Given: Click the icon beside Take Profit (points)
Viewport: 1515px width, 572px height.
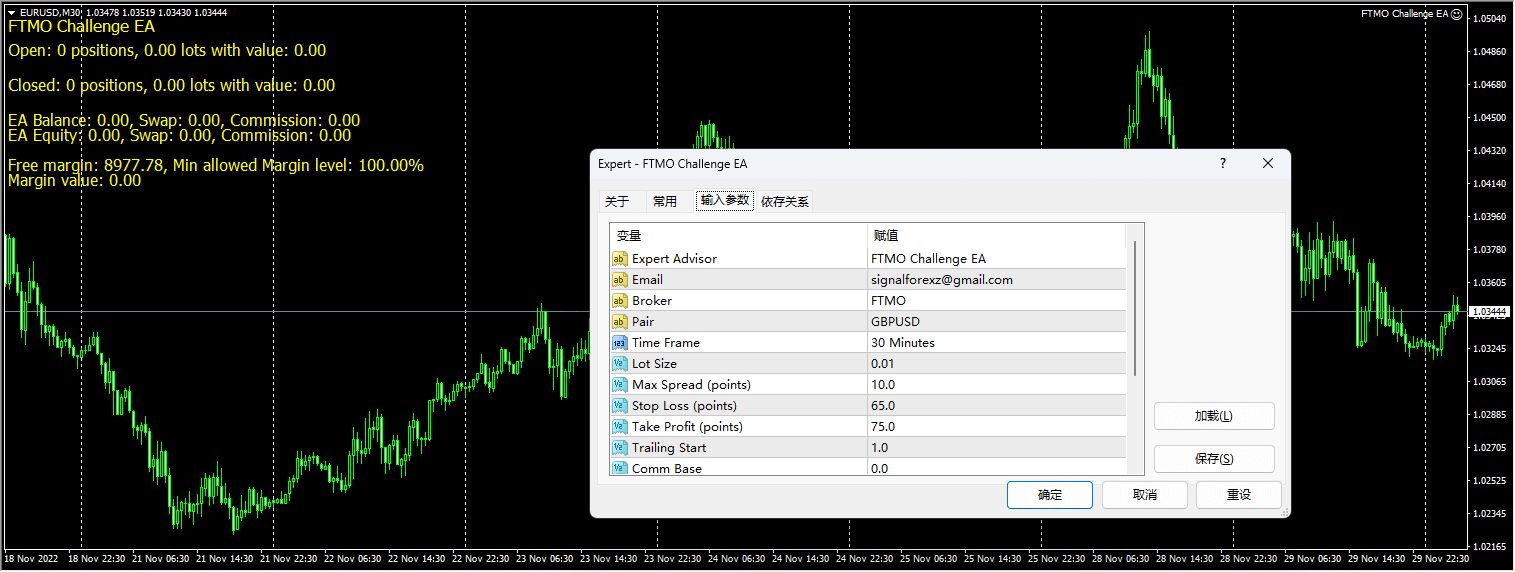Looking at the screenshot, I should click(x=619, y=427).
